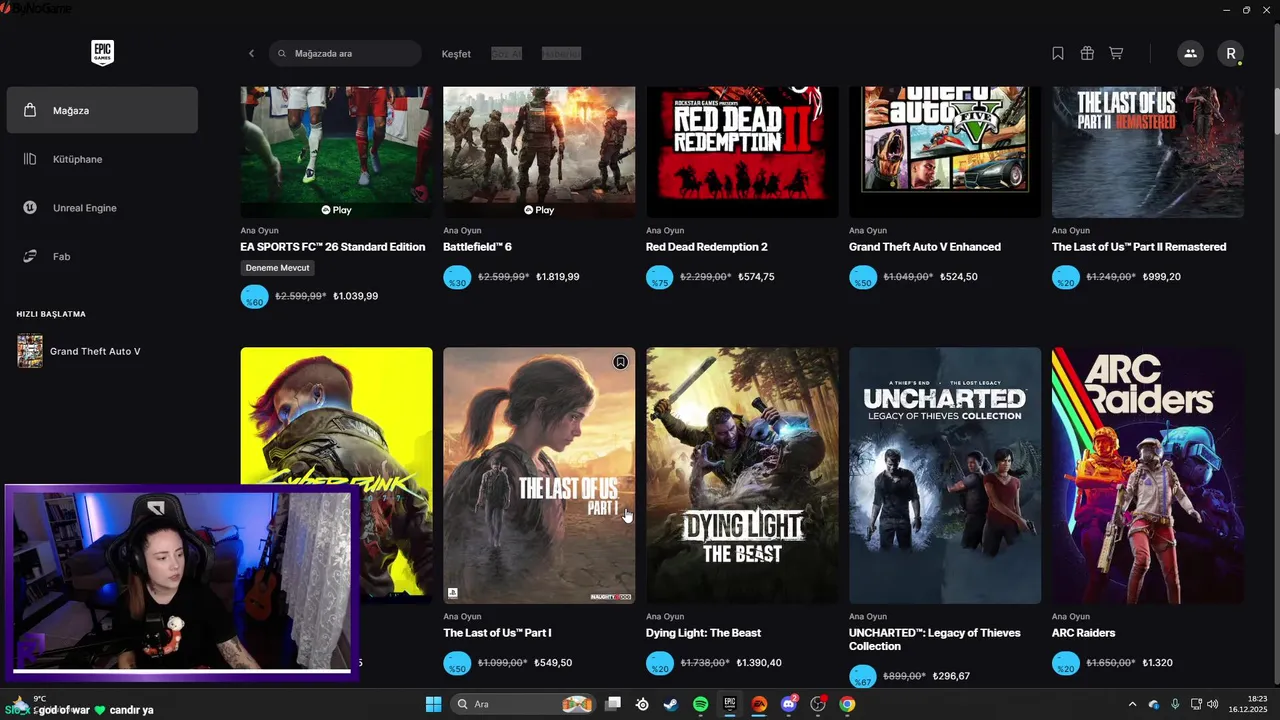Switch to the Keşfet tab
The height and width of the screenshot is (720, 1280).
point(456,54)
